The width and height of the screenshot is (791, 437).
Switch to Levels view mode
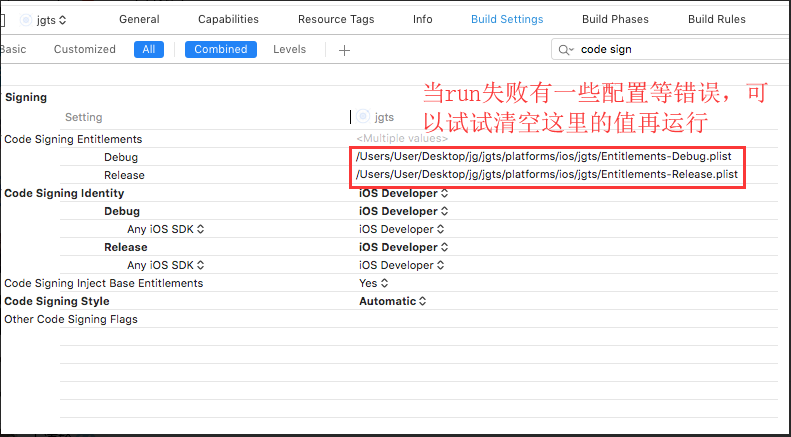(290, 49)
